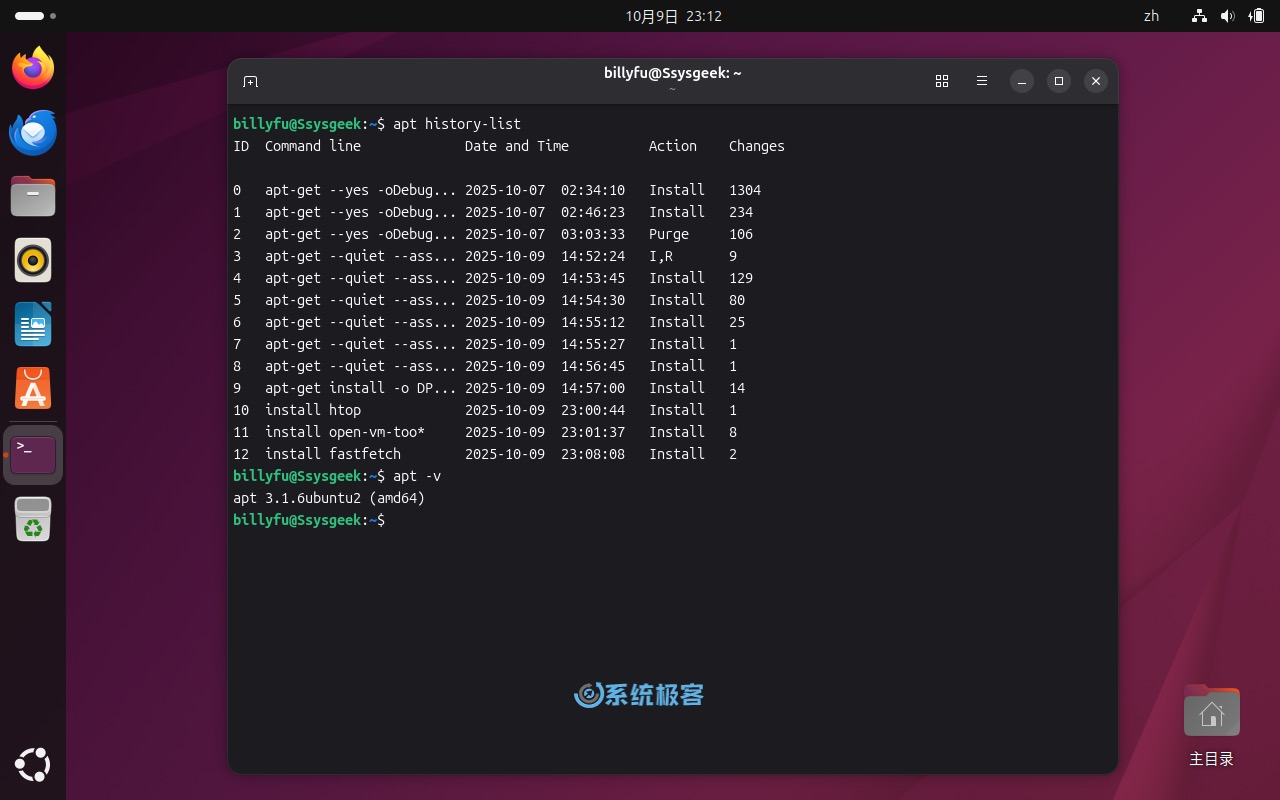Viewport: 1280px width, 800px height.
Task: Select the Terminal icon in dock
Action: coord(33,454)
